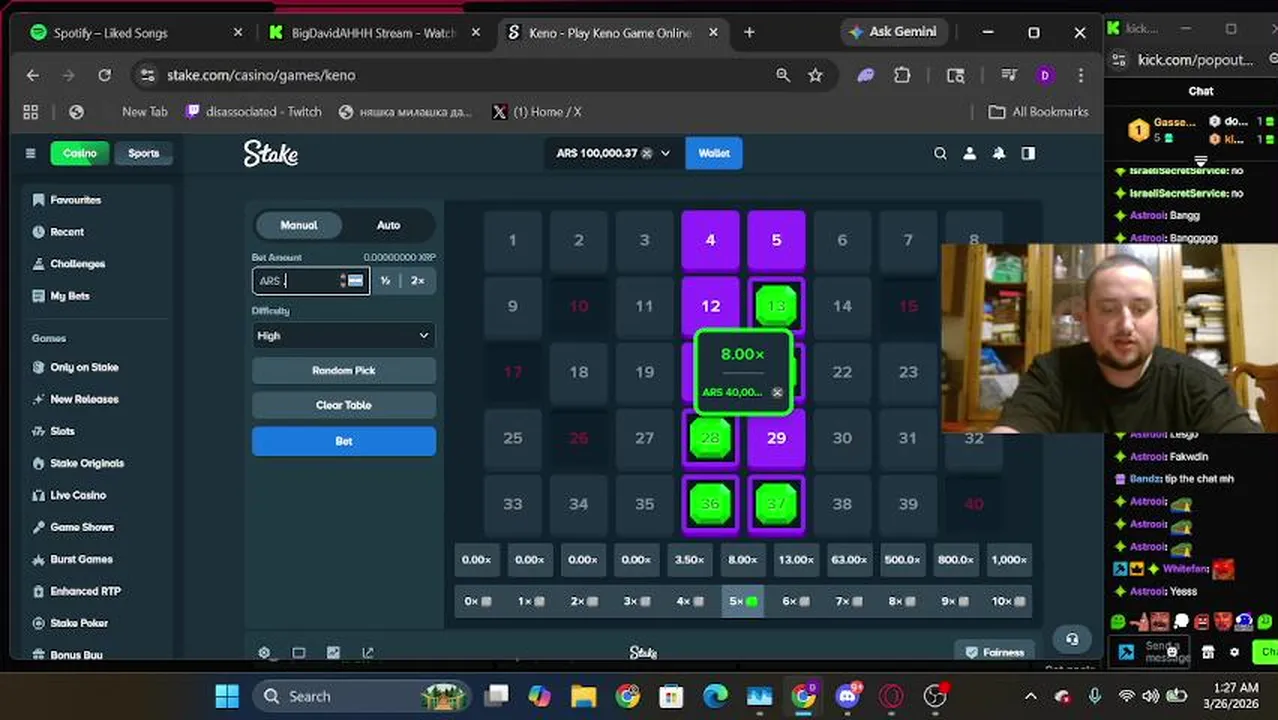Screen dimensions: 1278x720
Task: Open the live support headset button
Action: click(1072, 639)
